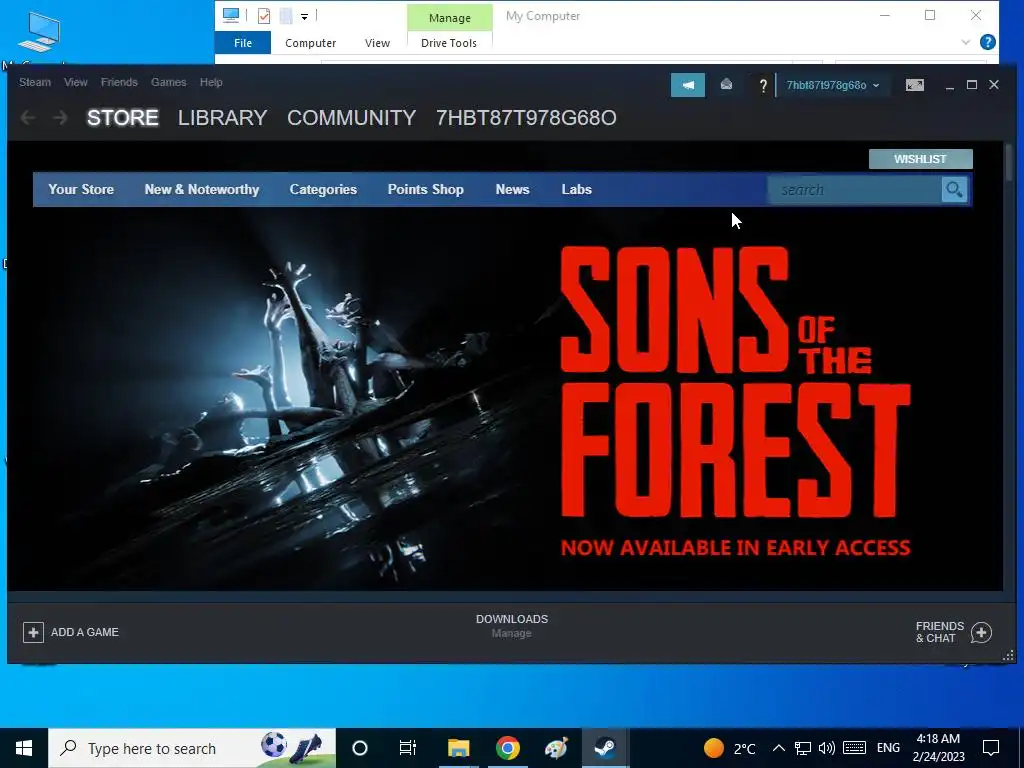The width and height of the screenshot is (1024, 768).
Task: Show hidden tray icons chevron
Action: [x=778, y=748]
